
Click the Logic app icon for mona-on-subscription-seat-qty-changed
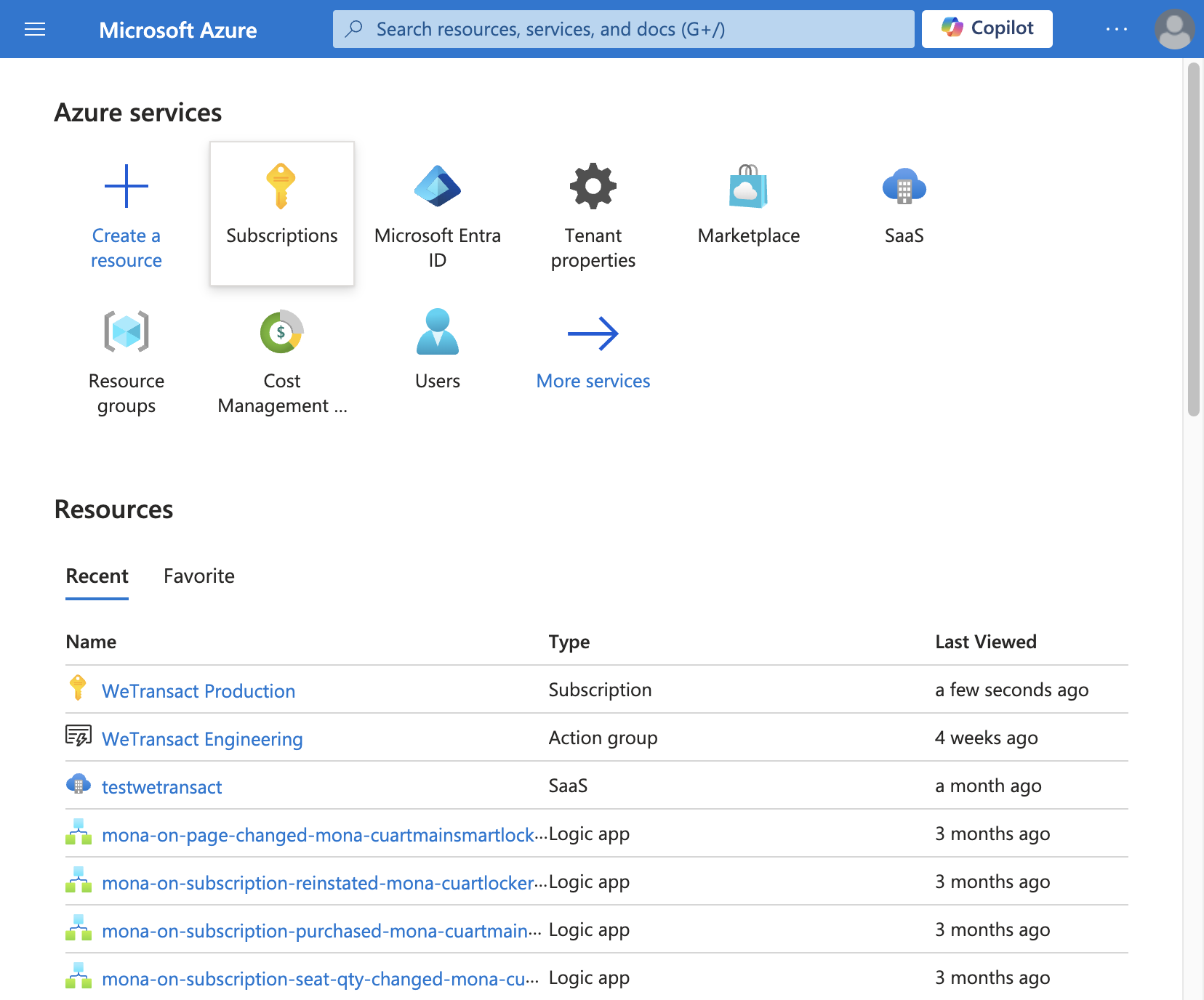click(x=79, y=976)
